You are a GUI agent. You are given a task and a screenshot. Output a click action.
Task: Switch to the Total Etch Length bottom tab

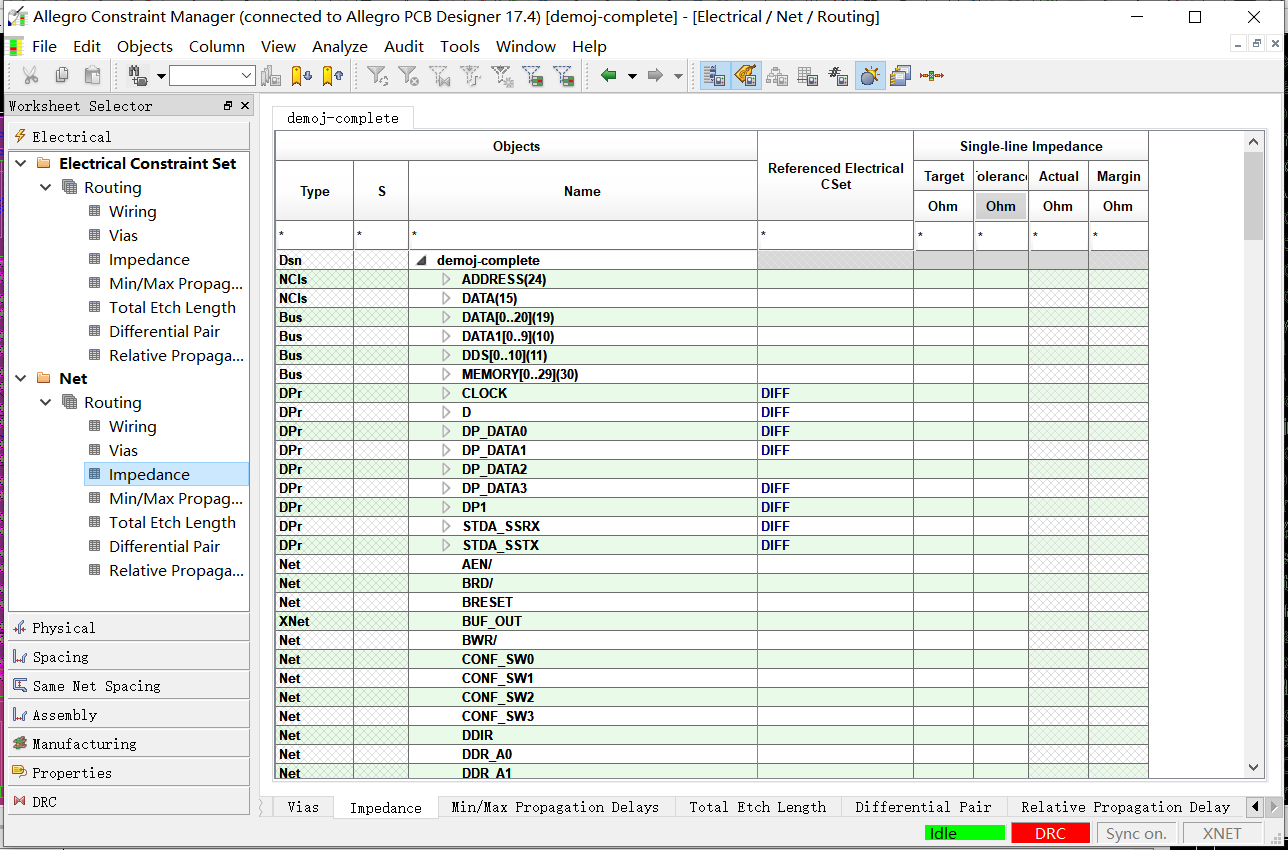tap(758, 807)
